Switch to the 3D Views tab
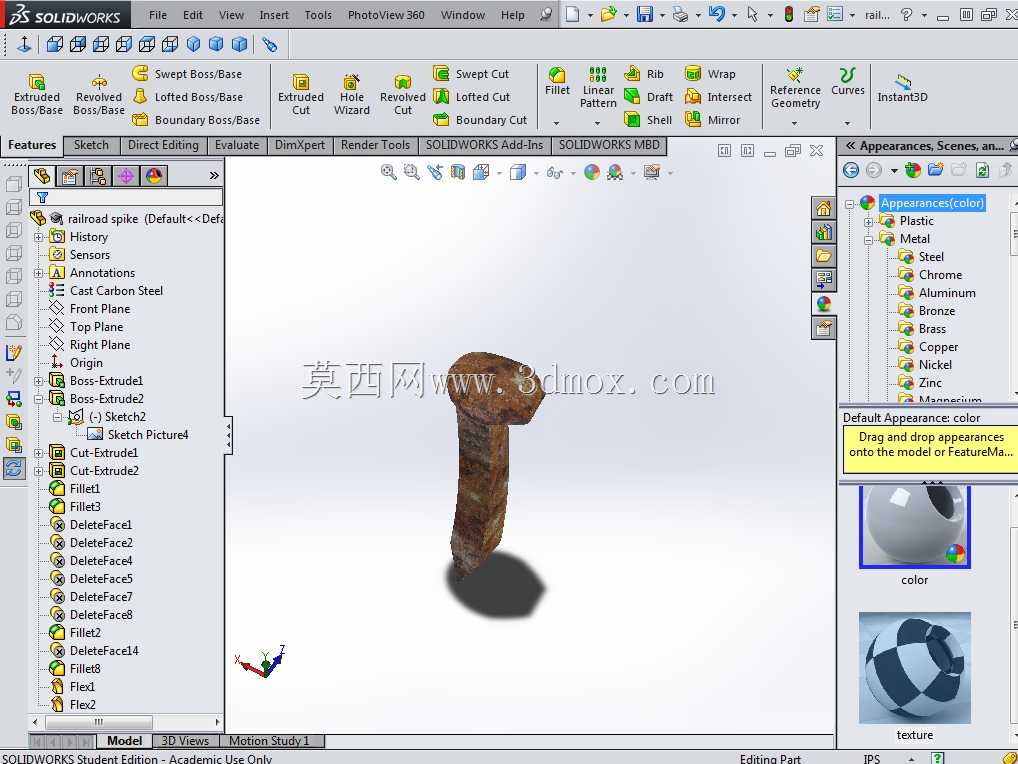The height and width of the screenshot is (764, 1018). pyautogui.click(x=185, y=741)
